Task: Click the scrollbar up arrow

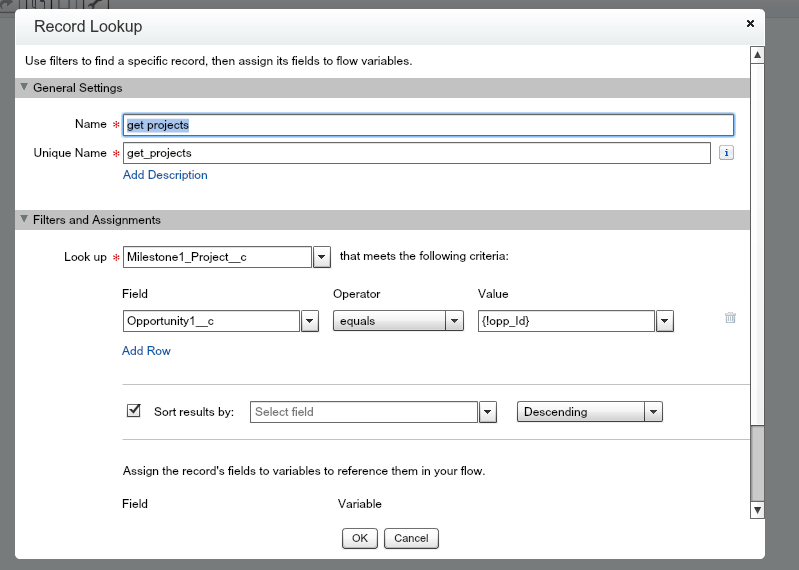Action: coord(757,55)
